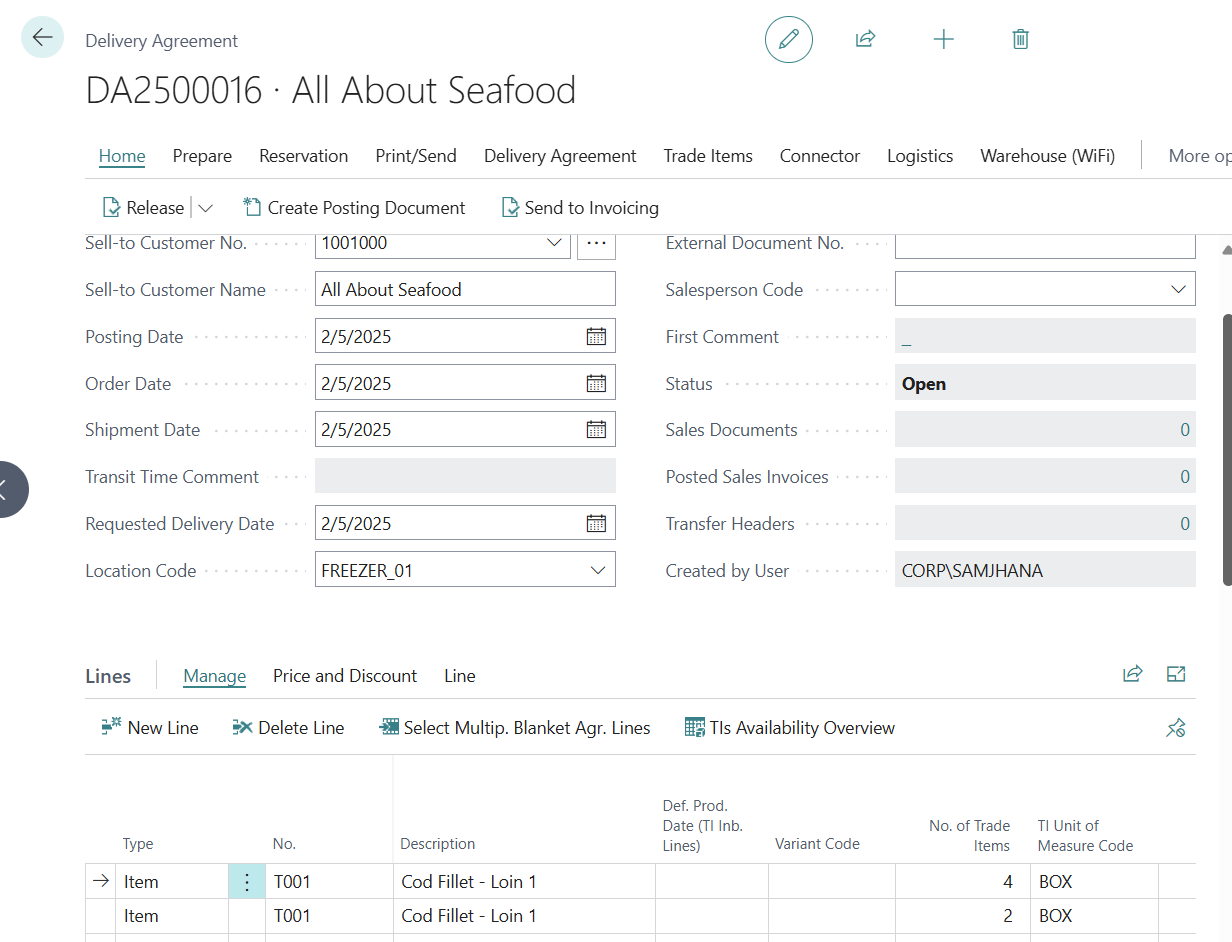Expand the Release dropdown arrow
The width and height of the screenshot is (1232, 942).
205,208
